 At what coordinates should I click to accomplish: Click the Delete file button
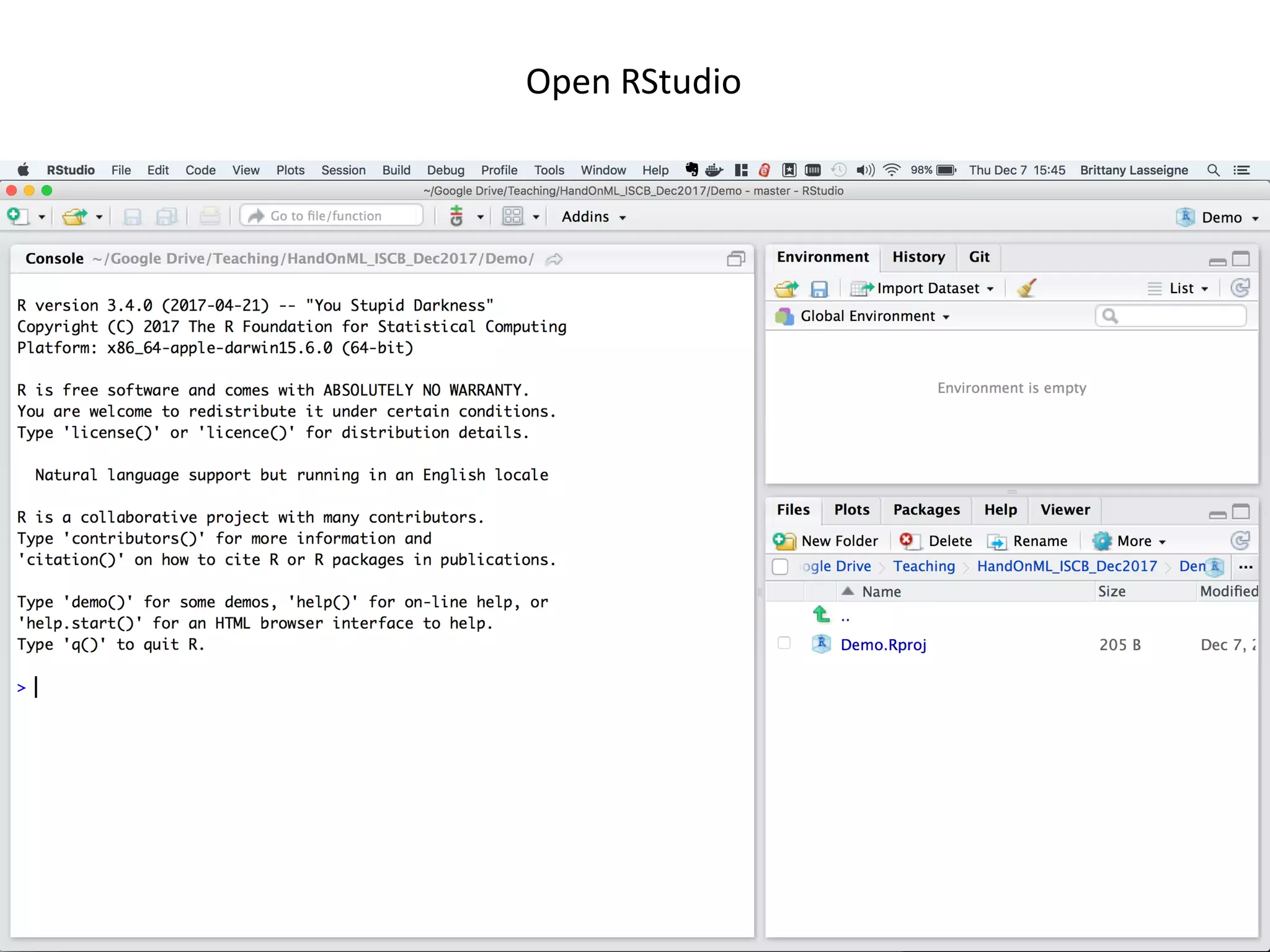[936, 541]
